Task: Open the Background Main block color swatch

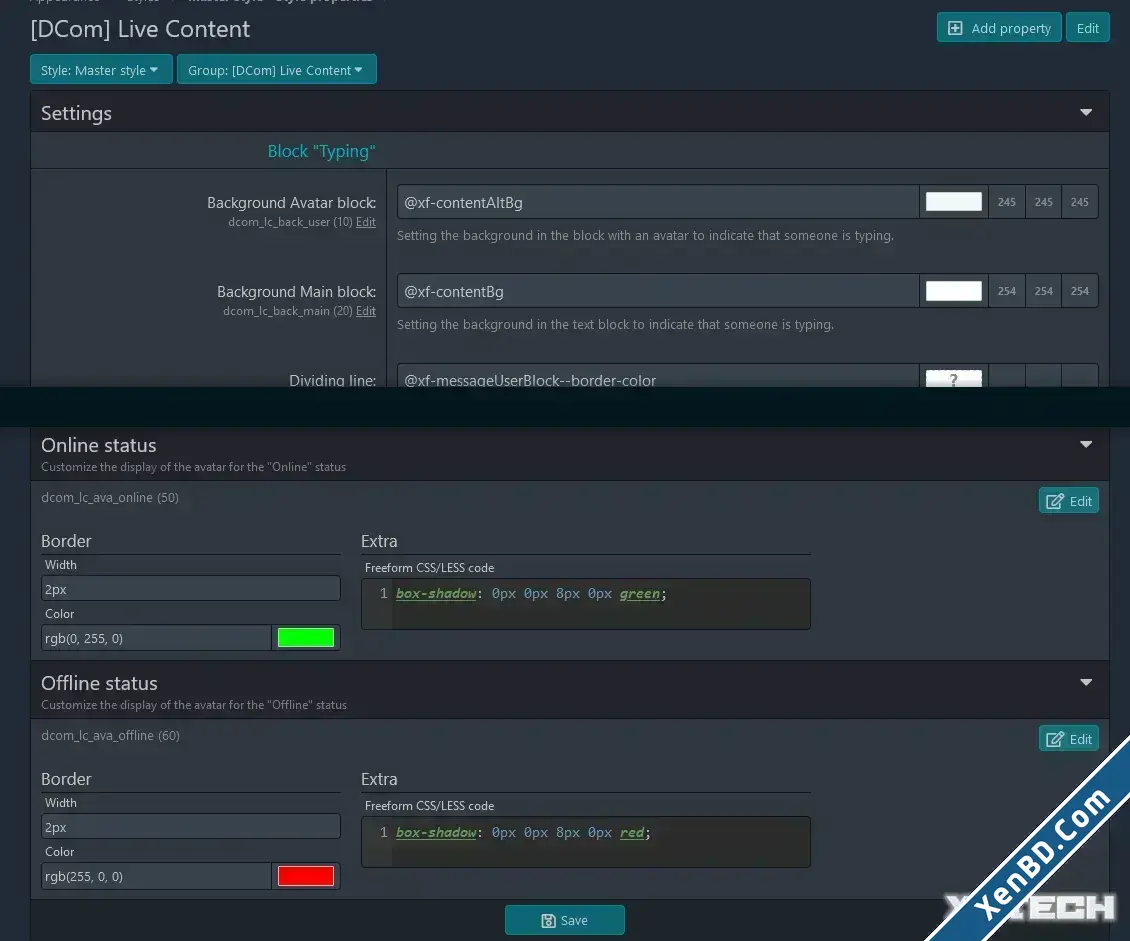Action: point(953,291)
